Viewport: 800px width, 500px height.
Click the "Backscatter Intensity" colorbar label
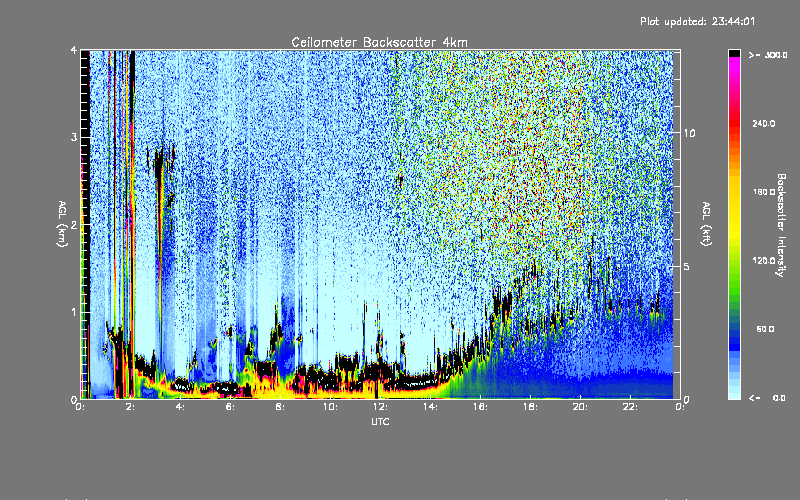tap(781, 225)
